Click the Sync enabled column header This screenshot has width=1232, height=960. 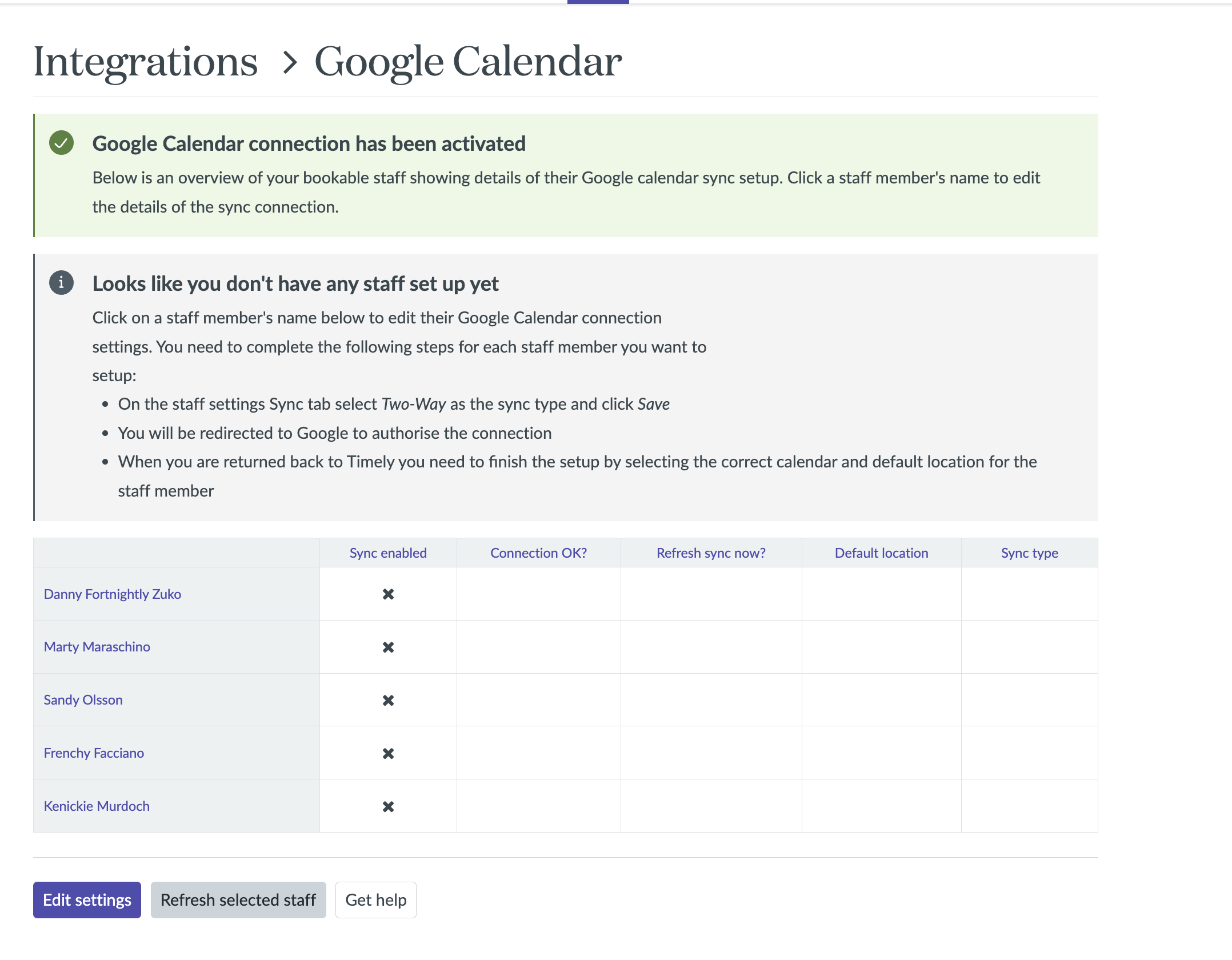pyautogui.click(x=388, y=553)
